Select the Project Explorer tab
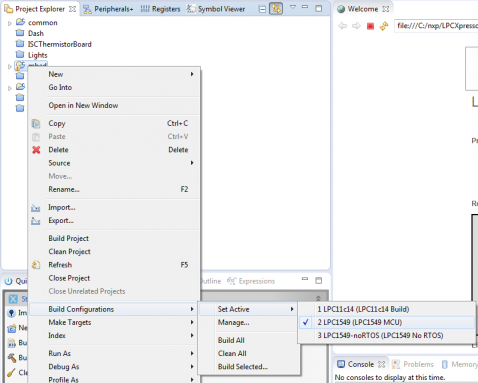 [x=40, y=9]
